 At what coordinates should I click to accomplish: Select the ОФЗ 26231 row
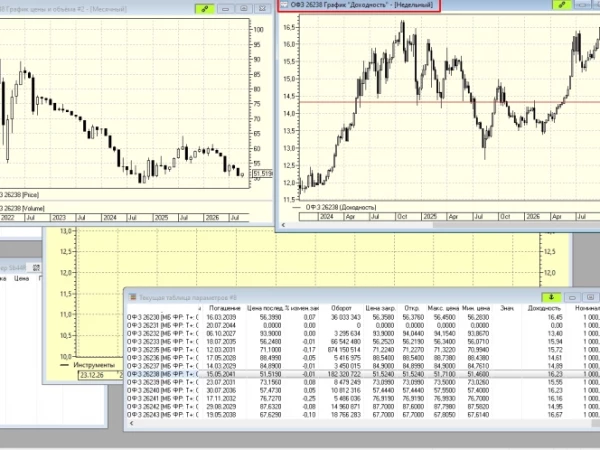click(363, 325)
